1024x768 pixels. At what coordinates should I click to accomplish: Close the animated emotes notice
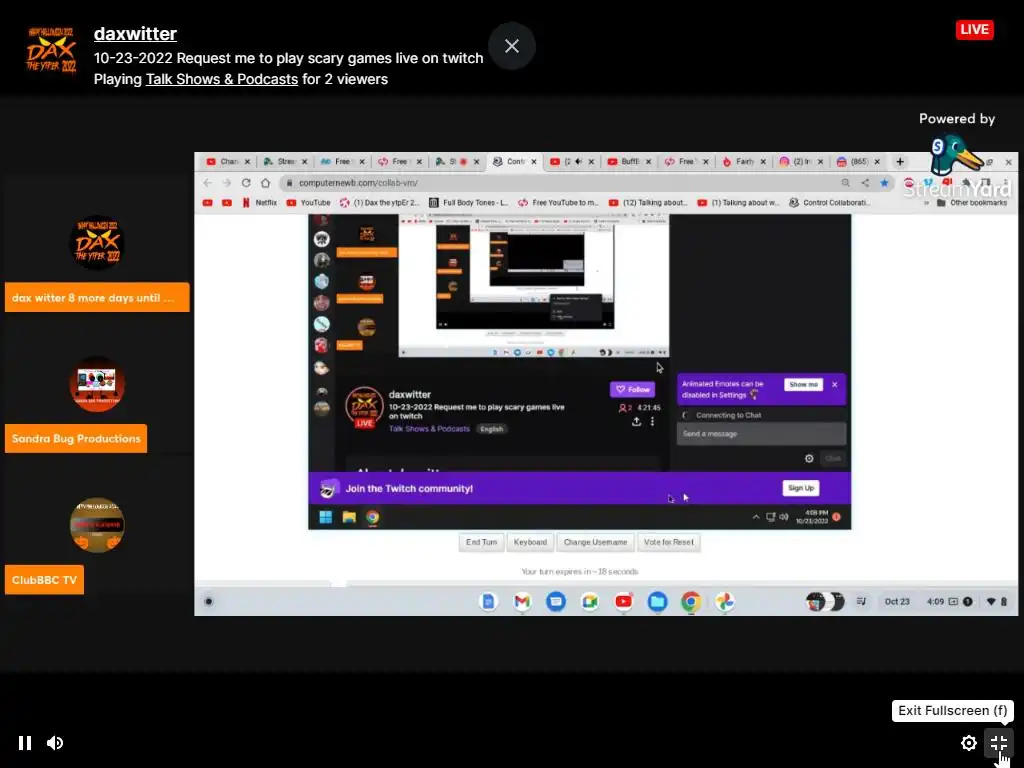(835, 385)
